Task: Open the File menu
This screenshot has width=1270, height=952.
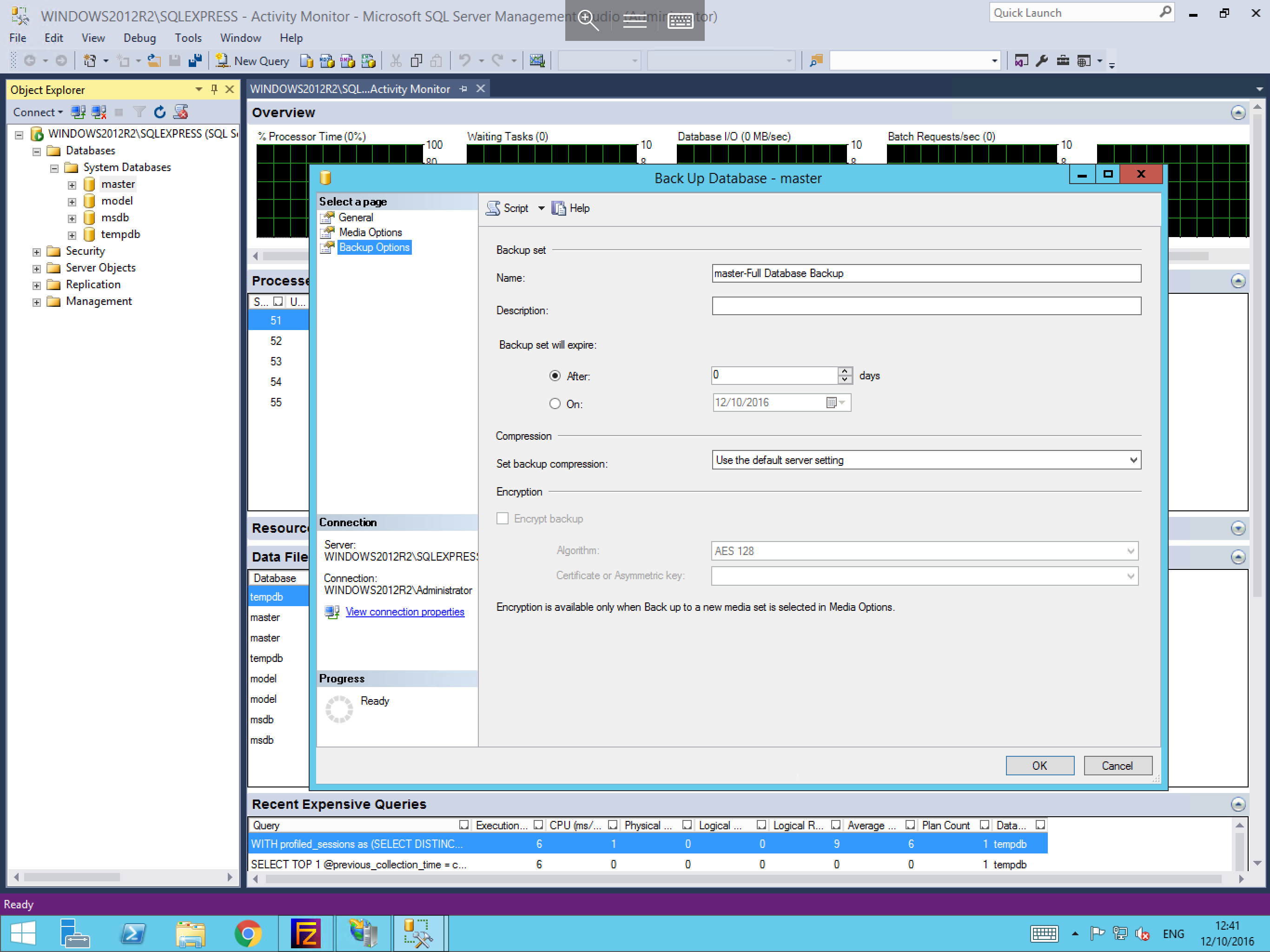Action: (x=18, y=38)
